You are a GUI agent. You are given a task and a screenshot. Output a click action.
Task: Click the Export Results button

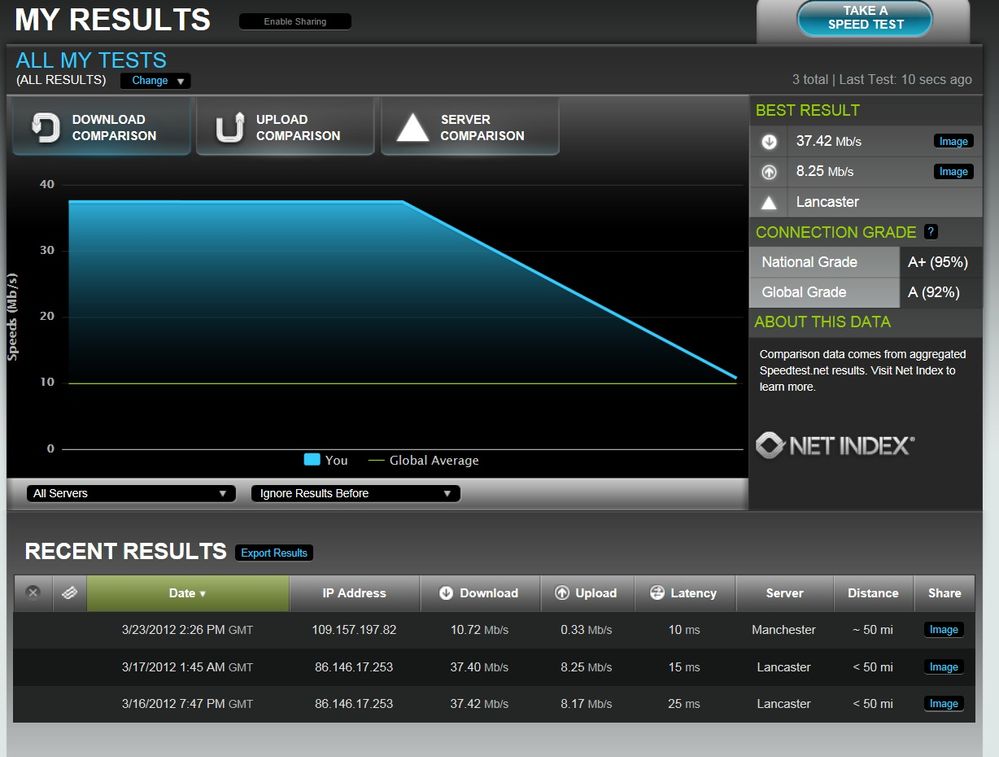point(274,553)
